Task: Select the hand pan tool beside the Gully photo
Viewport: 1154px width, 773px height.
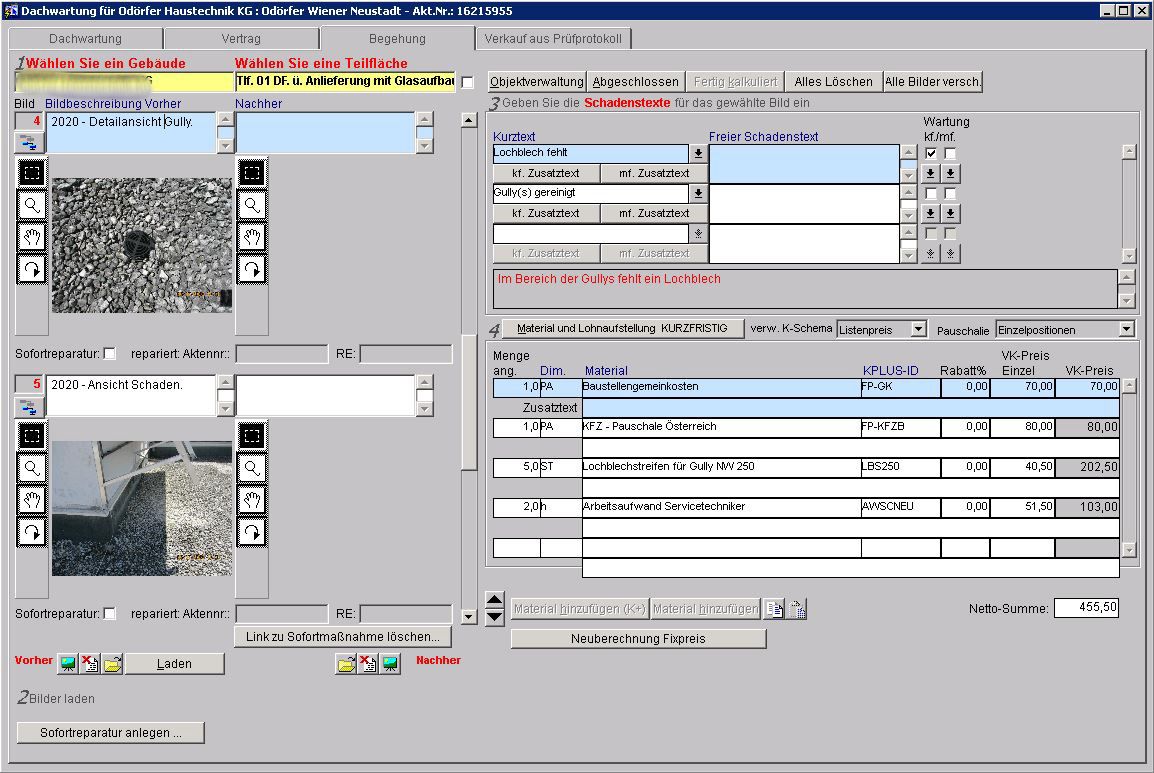Action: (32, 237)
